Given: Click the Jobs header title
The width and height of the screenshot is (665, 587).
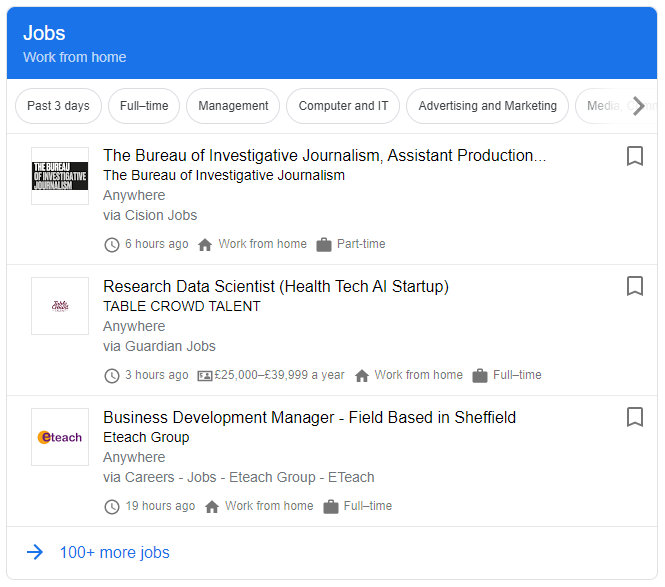Looking at the screenshot, I should click(x=44, y=33).
